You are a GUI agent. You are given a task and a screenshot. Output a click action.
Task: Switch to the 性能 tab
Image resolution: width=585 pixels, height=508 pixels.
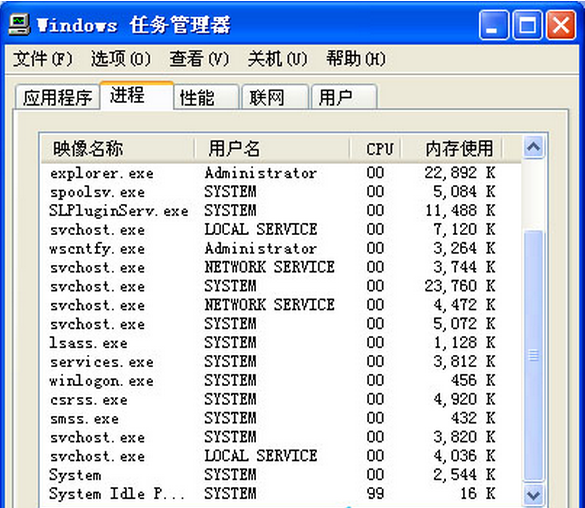206,97
